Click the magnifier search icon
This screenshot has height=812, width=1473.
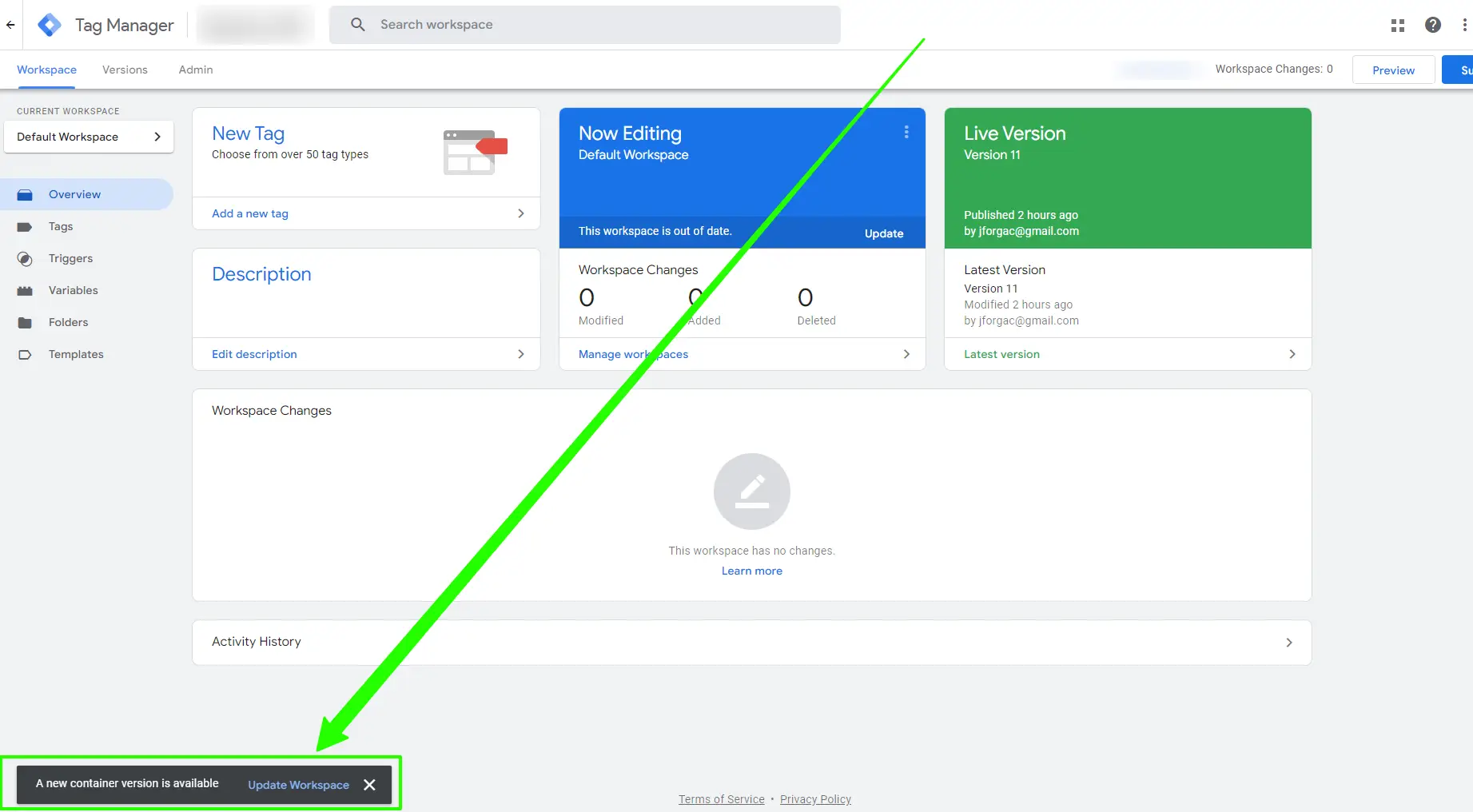click(x=358, y=25)
